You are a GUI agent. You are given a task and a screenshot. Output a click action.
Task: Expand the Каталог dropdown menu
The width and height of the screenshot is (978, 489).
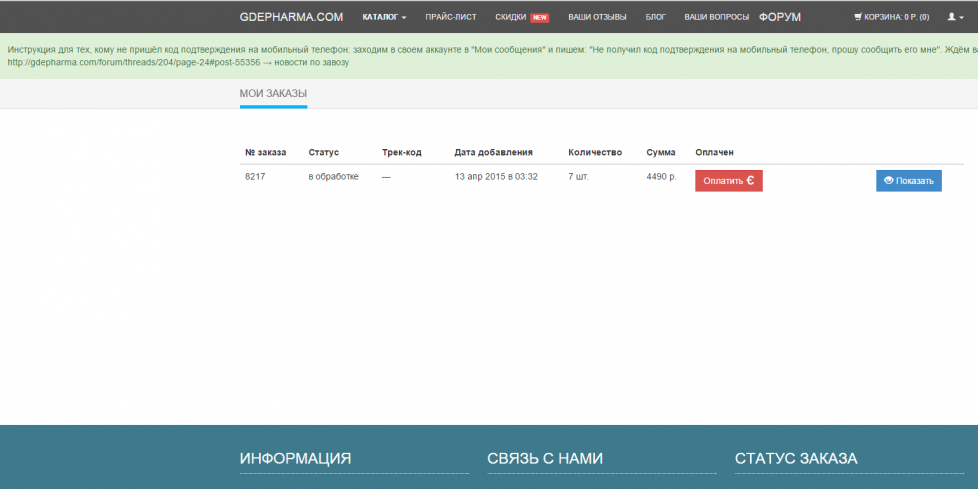click(384, 17)
